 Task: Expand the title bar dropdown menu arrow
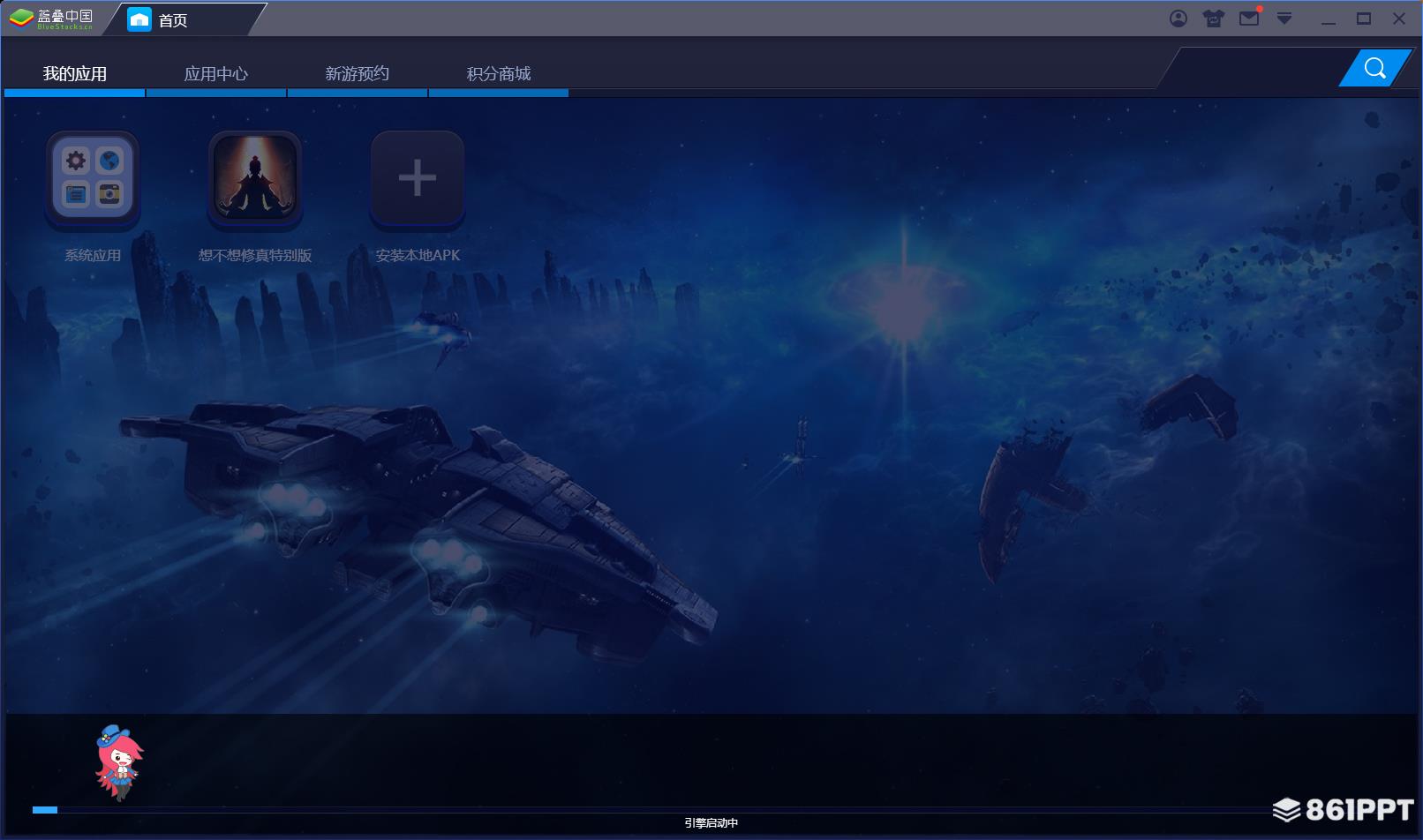click(1284, 19)
